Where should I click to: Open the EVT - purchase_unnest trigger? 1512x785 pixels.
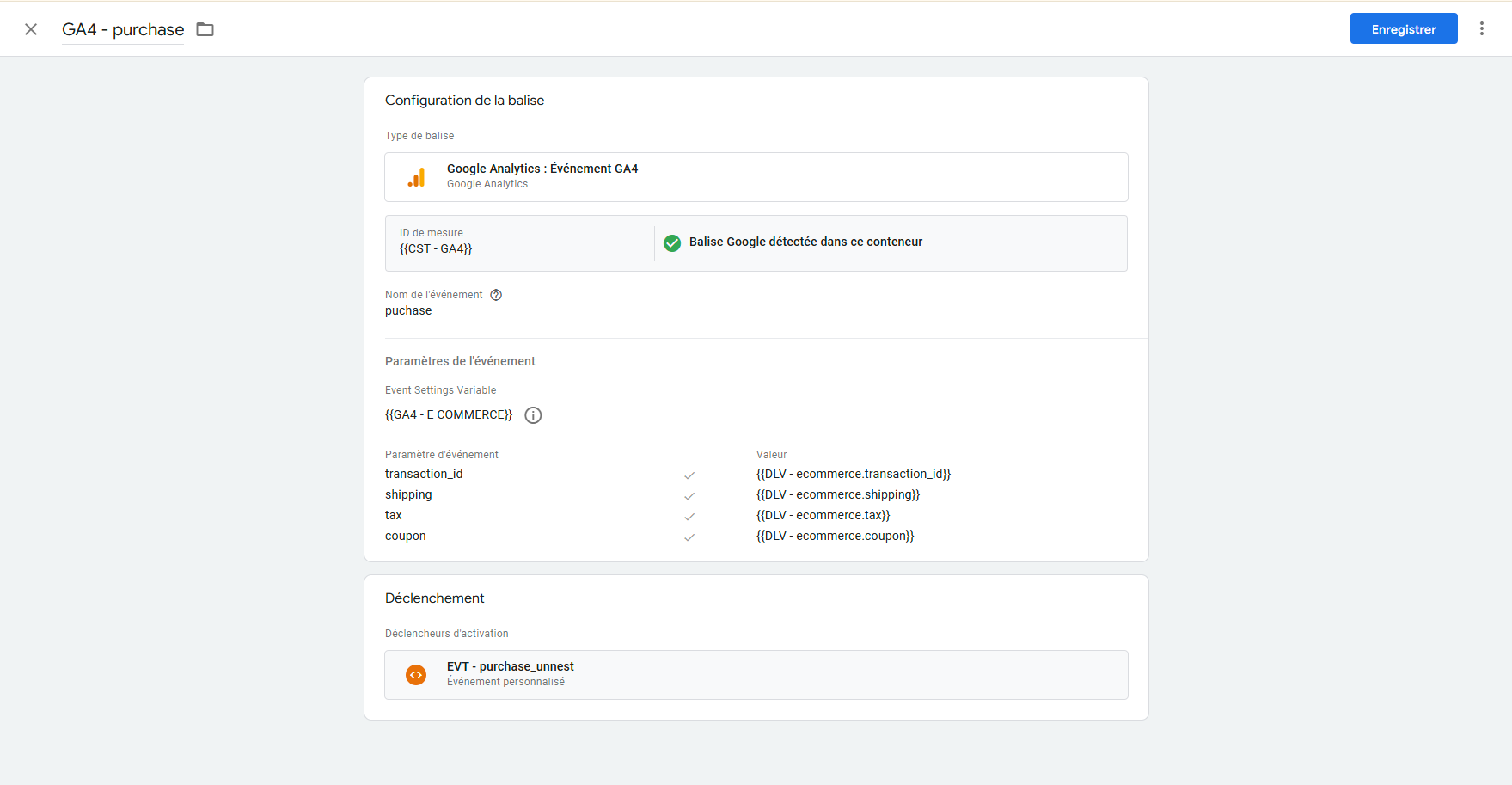[756, 675]
